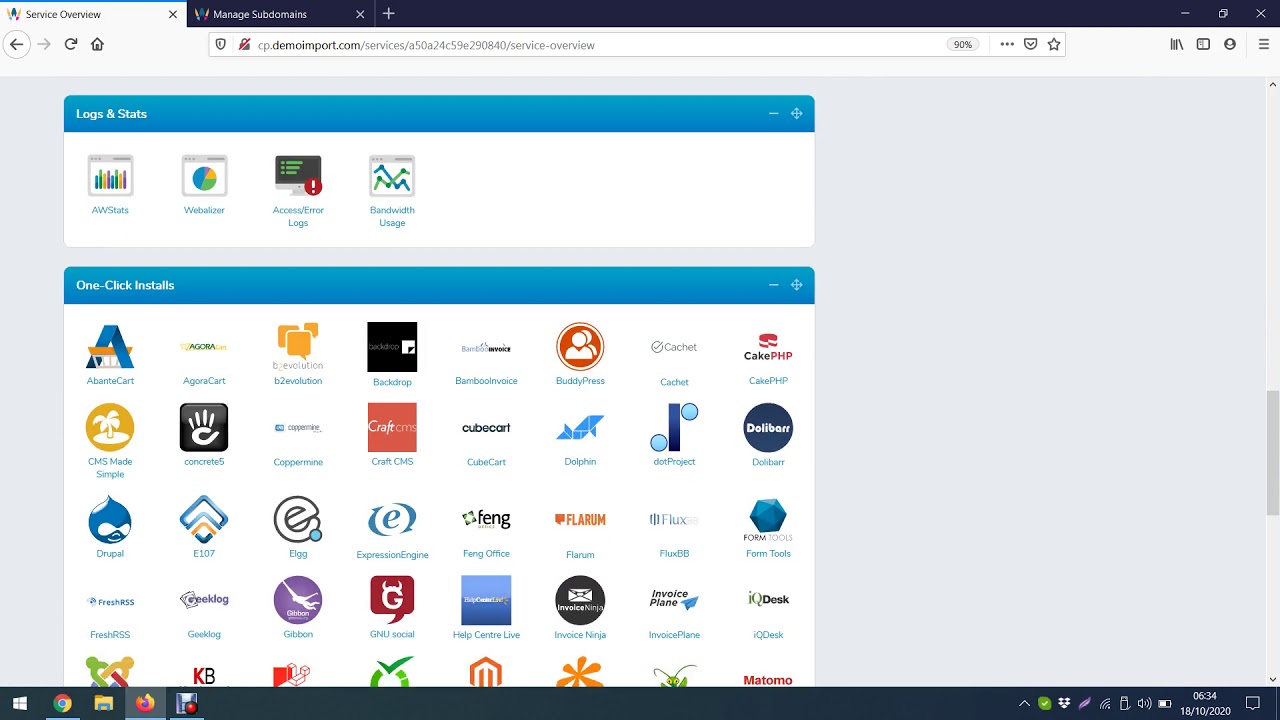Launch Chrome from the taskbar
Viewport: 1280px width, 720px height.
pos(62,703)
